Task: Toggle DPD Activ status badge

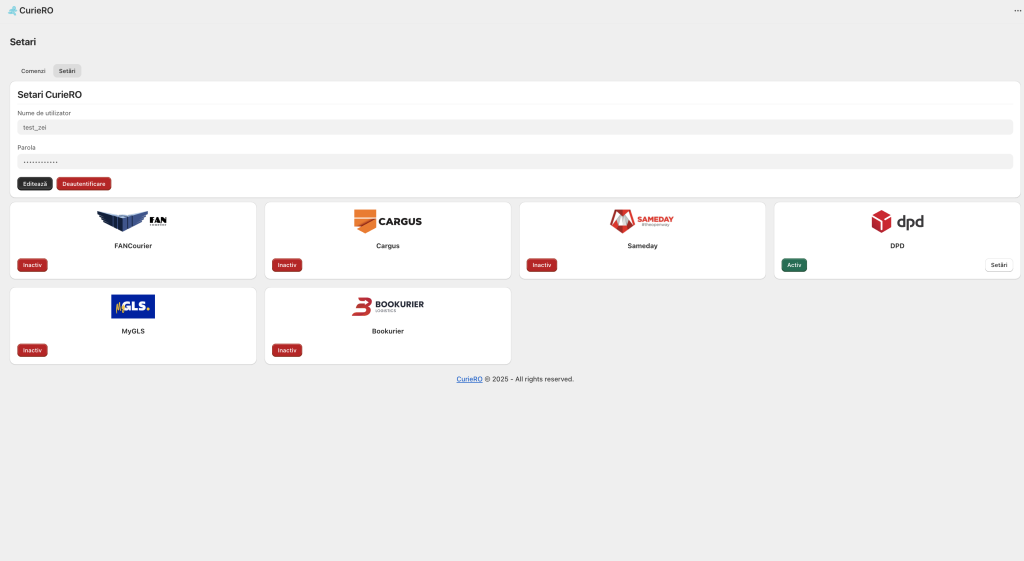Action: 794,265
